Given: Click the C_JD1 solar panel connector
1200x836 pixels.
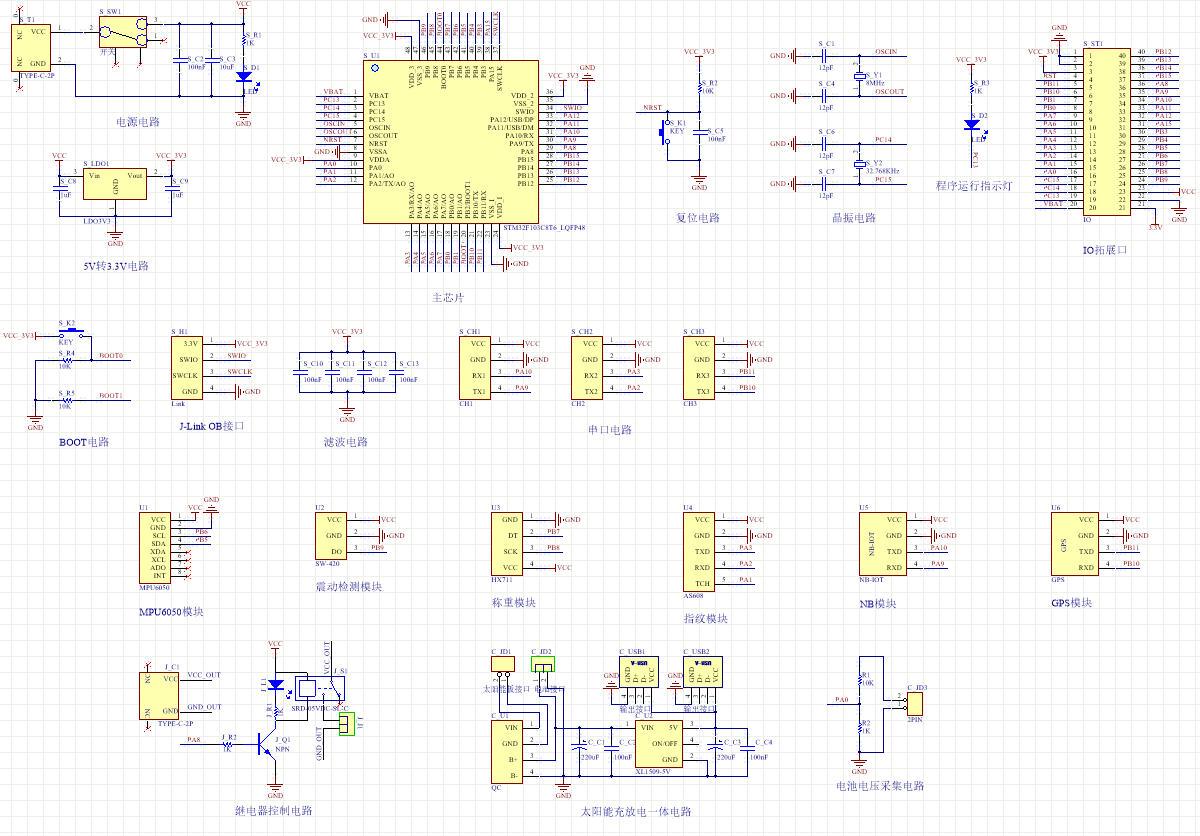Looking at the screenshot, I should pos(503,663).
